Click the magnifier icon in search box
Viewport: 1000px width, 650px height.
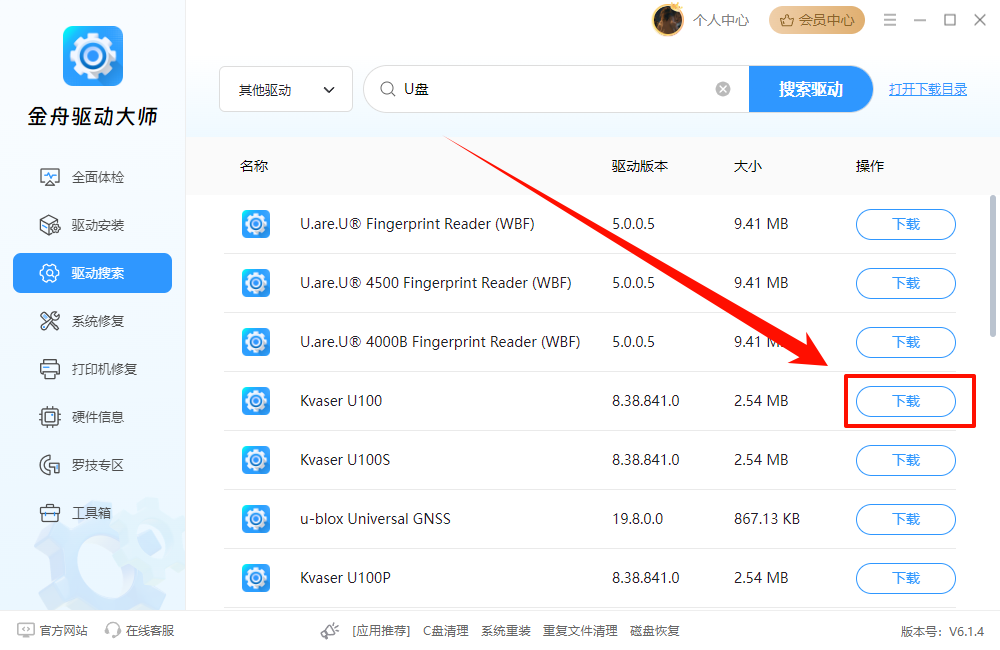point(387,89)
